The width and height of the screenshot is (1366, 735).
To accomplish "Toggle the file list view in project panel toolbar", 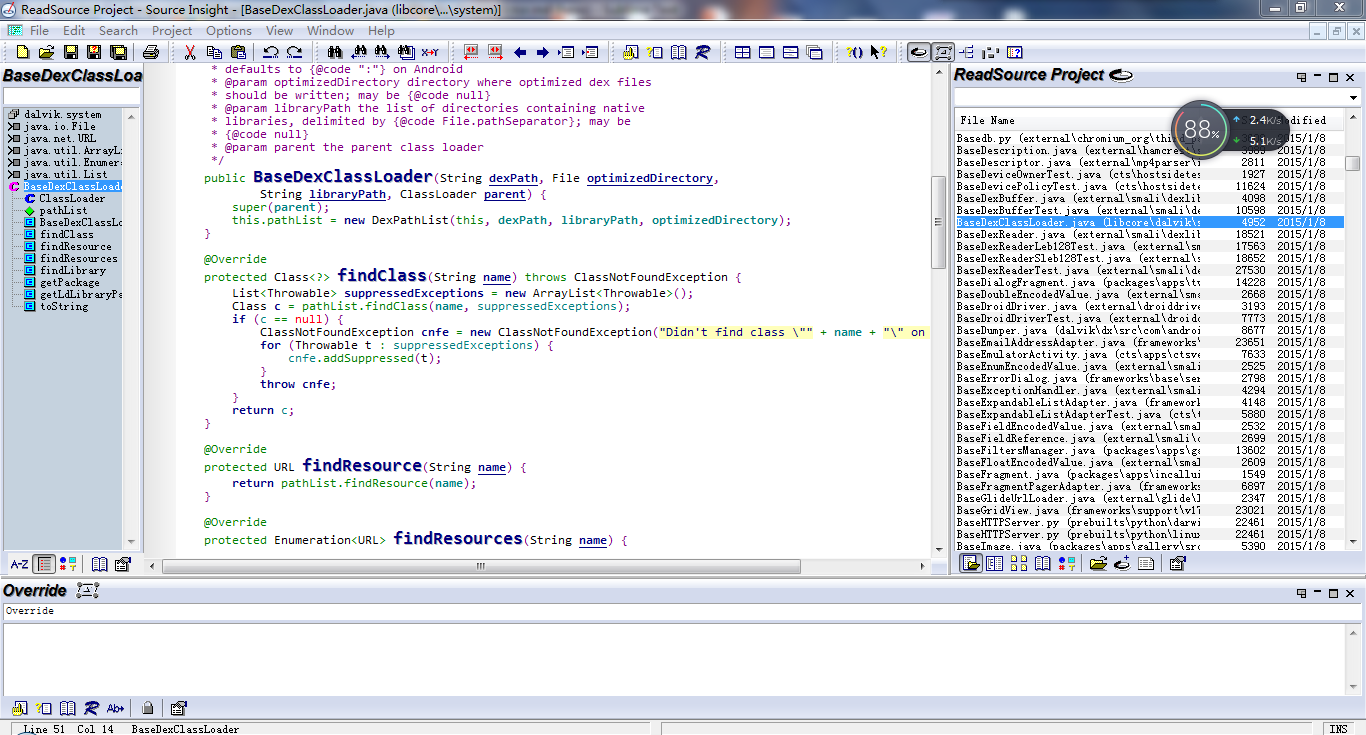I will point(970,564).
